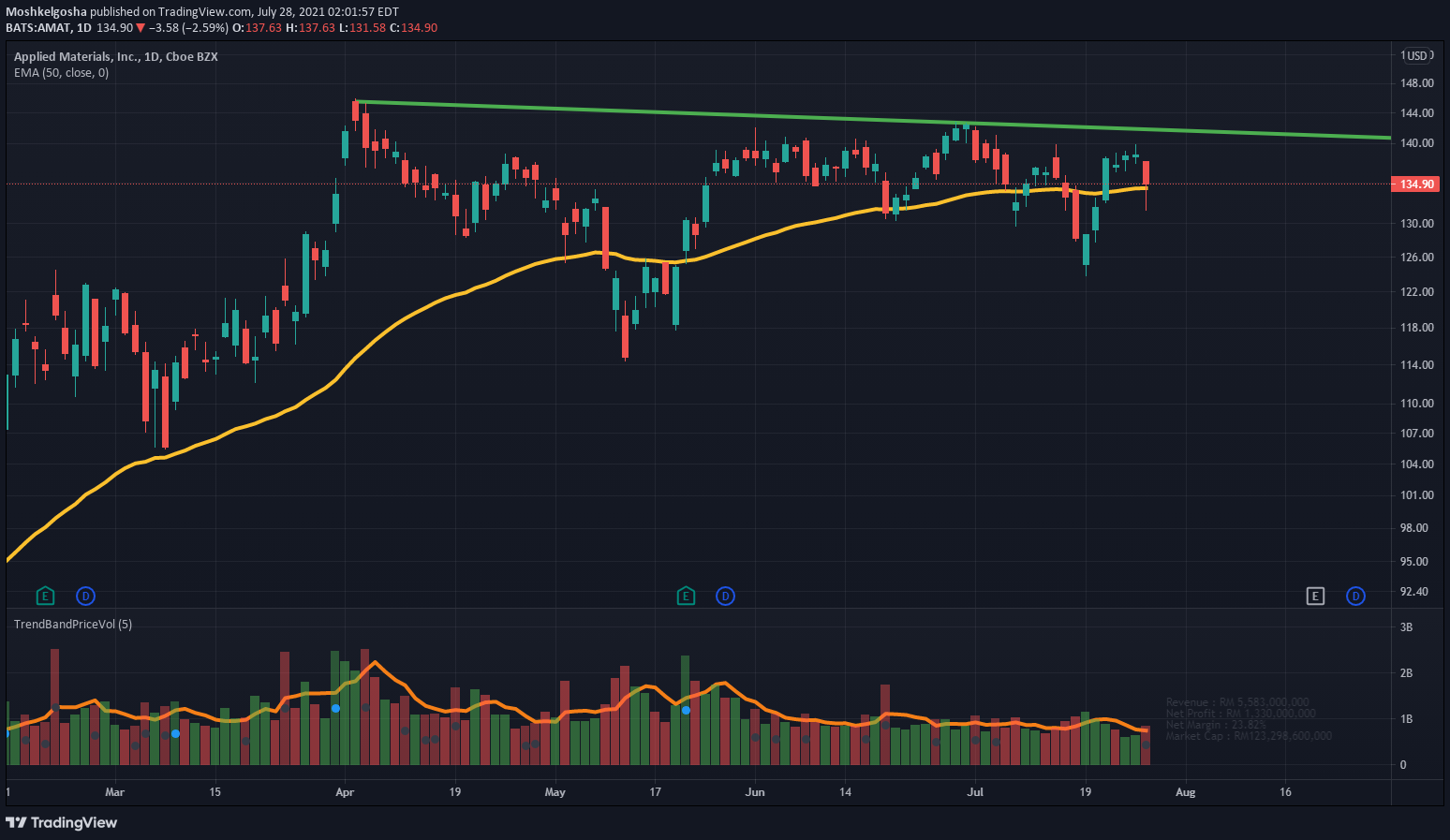Click the 17 date label after May
Viewport: 1450px width, 840px height.
point(655,791)
